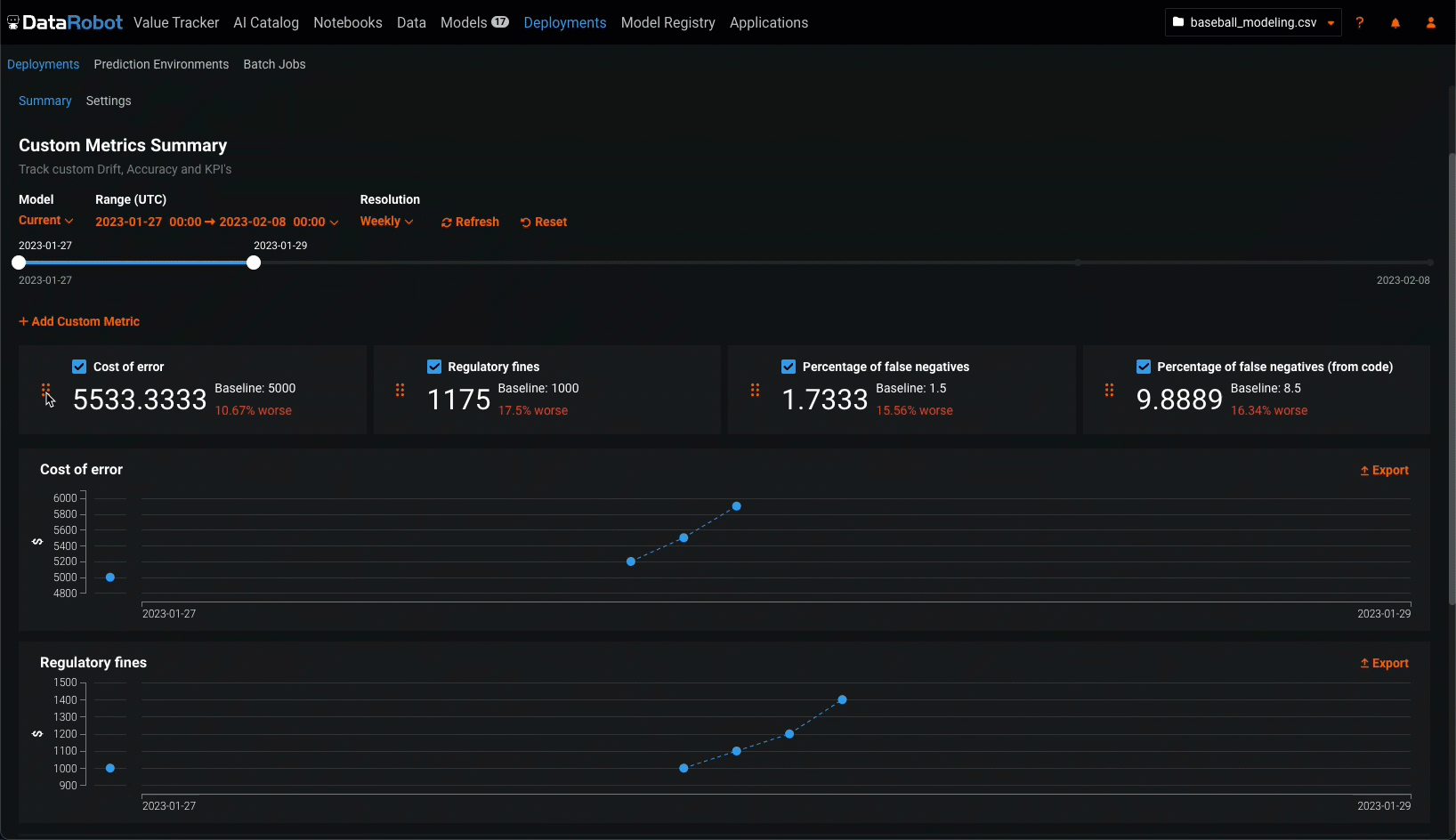Open the Model Registry menu

(x=667, y=23)
